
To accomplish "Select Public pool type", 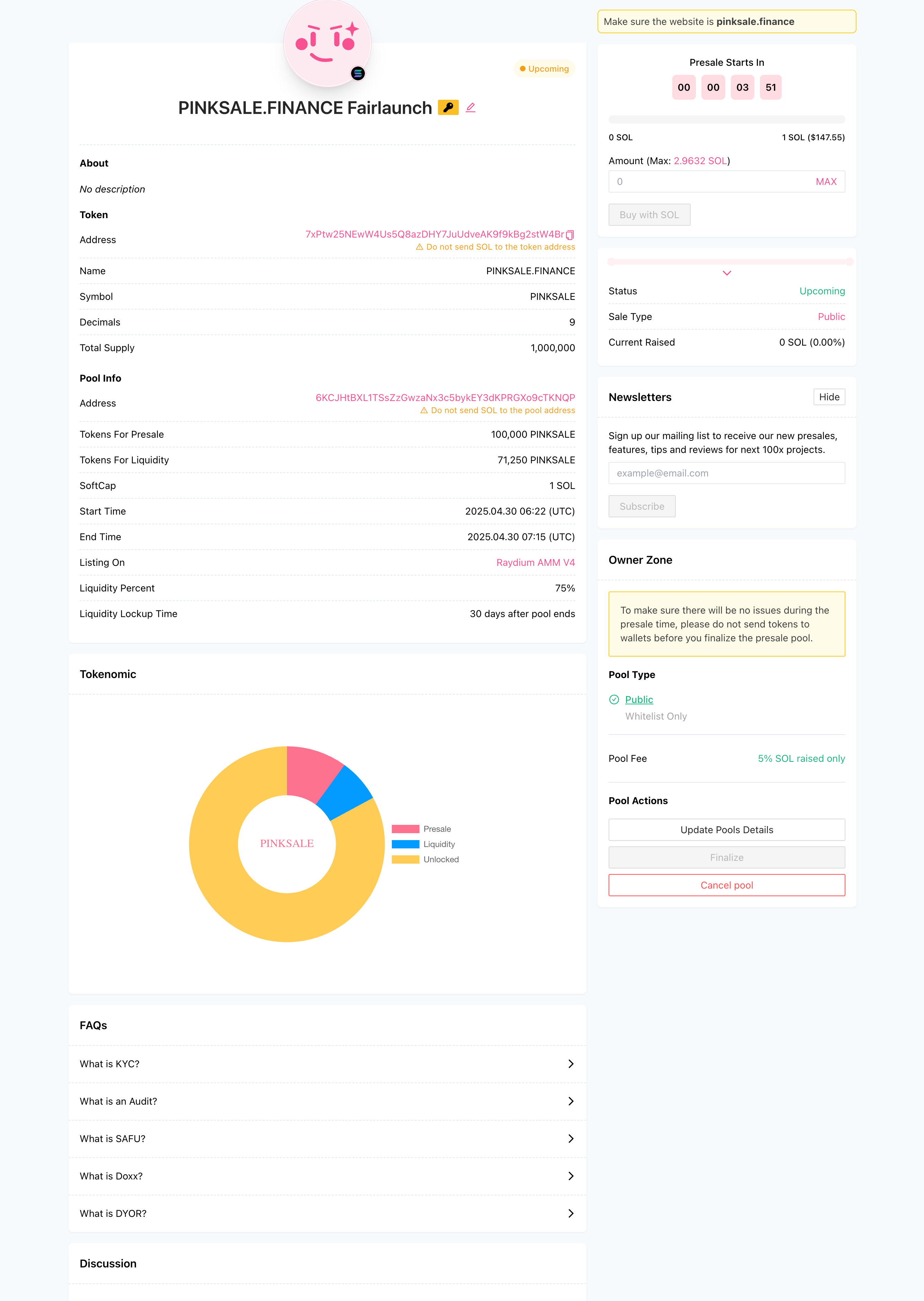I will tap(639, 699).
